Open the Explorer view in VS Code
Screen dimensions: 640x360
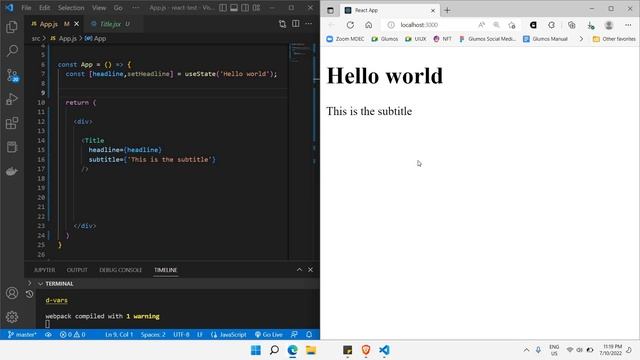coord(12,27)
